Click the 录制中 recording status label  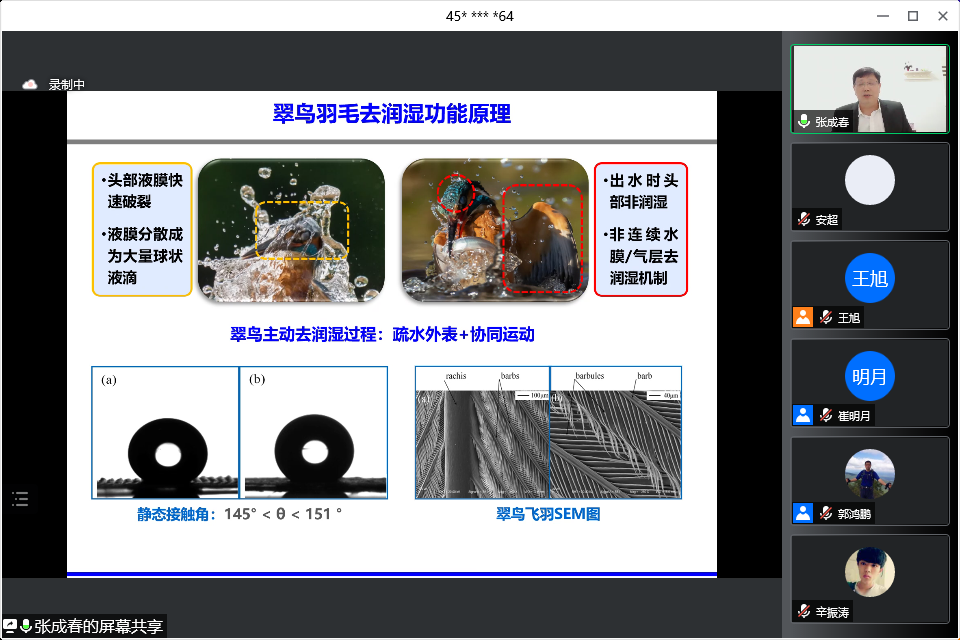[x=67, y=85]
